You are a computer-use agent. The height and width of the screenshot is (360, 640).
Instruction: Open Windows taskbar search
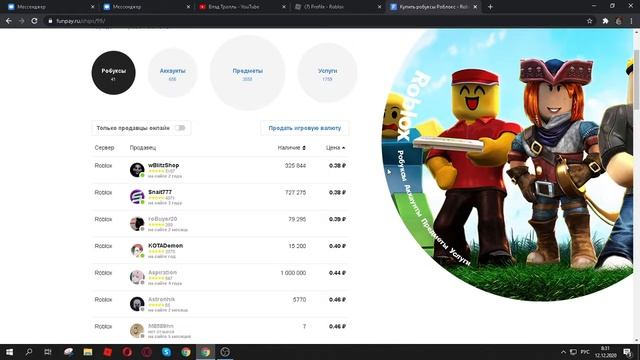click(29, 352)
